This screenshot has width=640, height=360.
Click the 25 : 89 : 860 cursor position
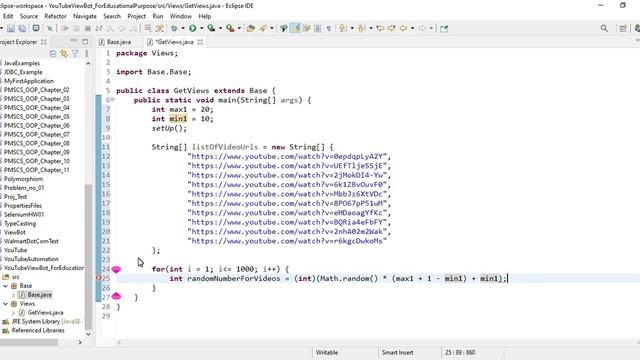pyautogui.click(x=460, y=352)
